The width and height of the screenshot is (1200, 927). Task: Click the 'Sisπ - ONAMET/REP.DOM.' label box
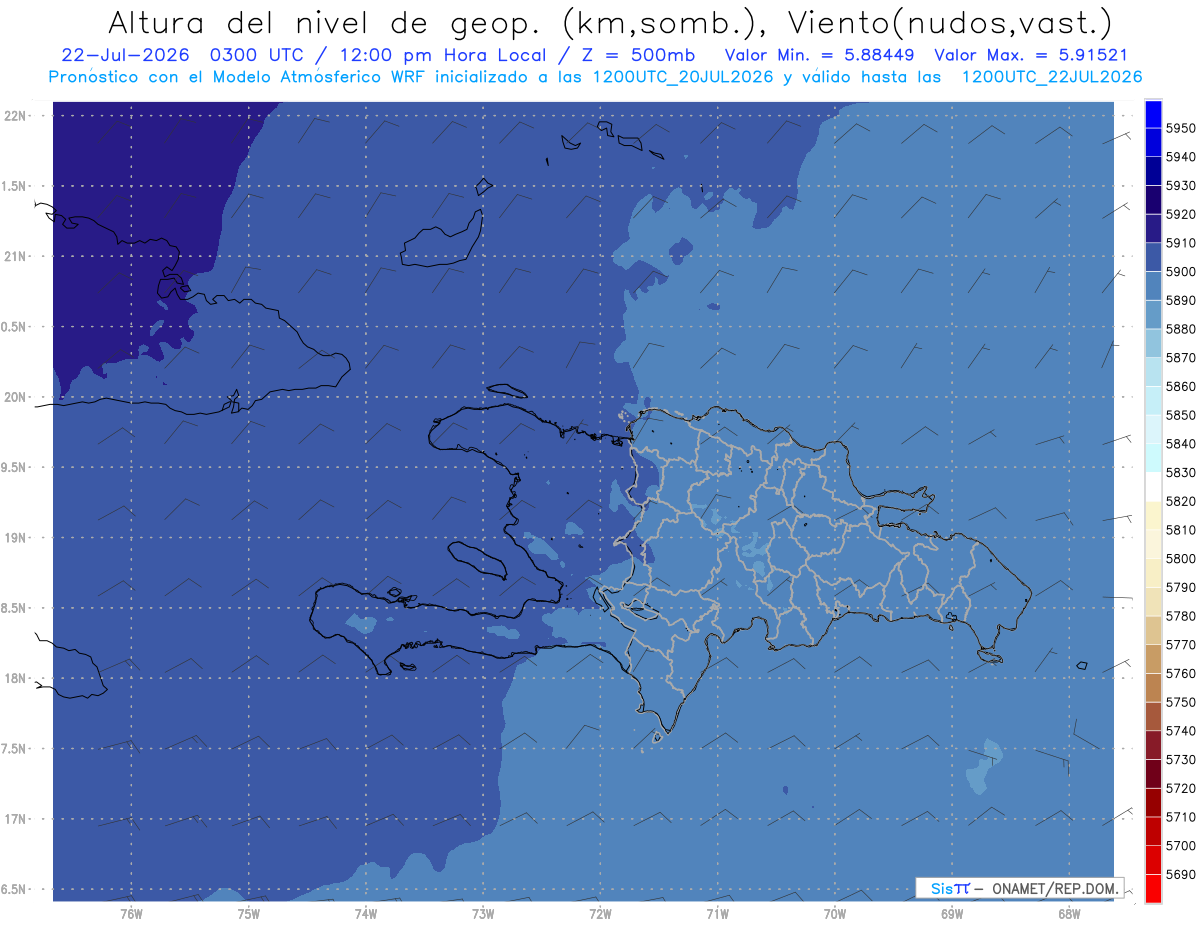(1020, 888)
